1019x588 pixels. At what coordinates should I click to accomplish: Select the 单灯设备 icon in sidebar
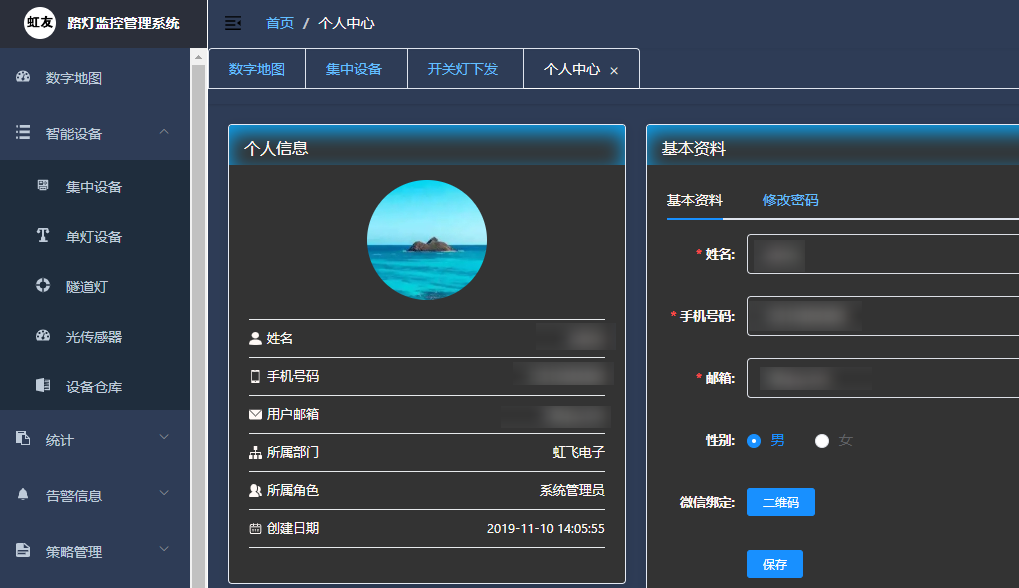pyautogui.click(x=43, y=236)
